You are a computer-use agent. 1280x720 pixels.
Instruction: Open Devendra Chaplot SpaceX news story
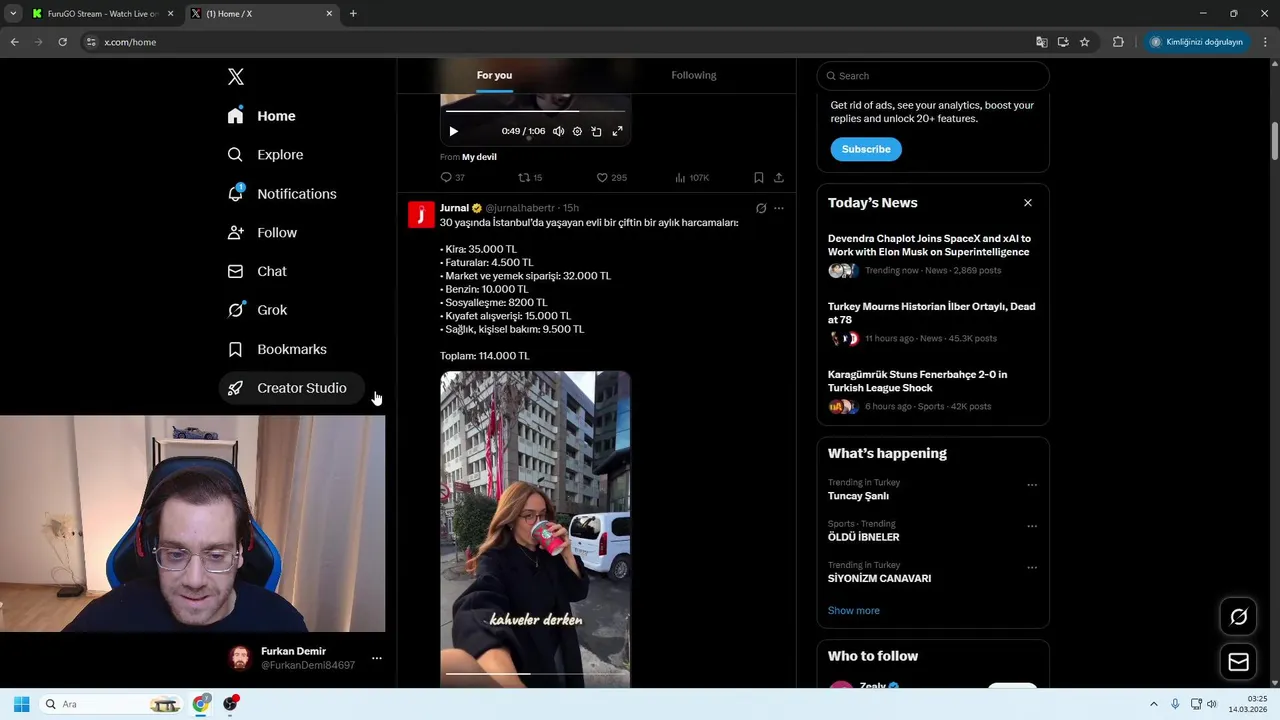pos(929,245)
